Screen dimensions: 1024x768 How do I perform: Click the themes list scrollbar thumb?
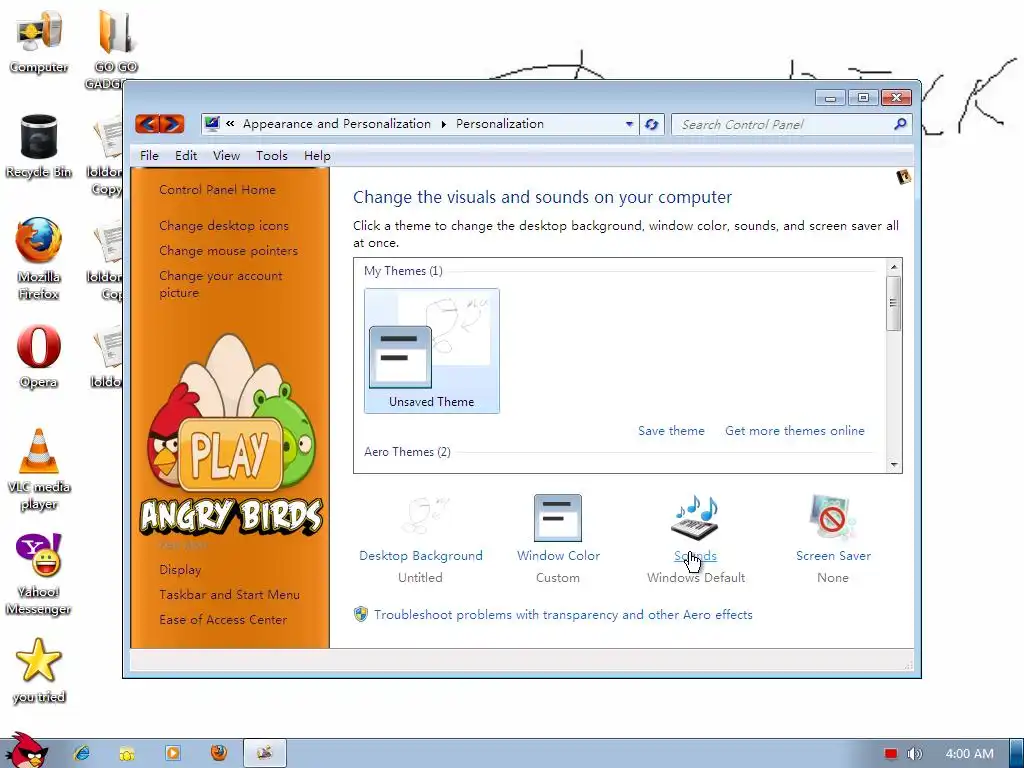click(894, 303)
